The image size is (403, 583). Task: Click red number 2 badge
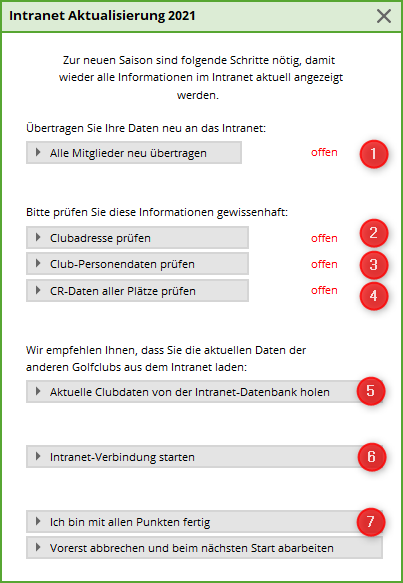click(374, 233)
